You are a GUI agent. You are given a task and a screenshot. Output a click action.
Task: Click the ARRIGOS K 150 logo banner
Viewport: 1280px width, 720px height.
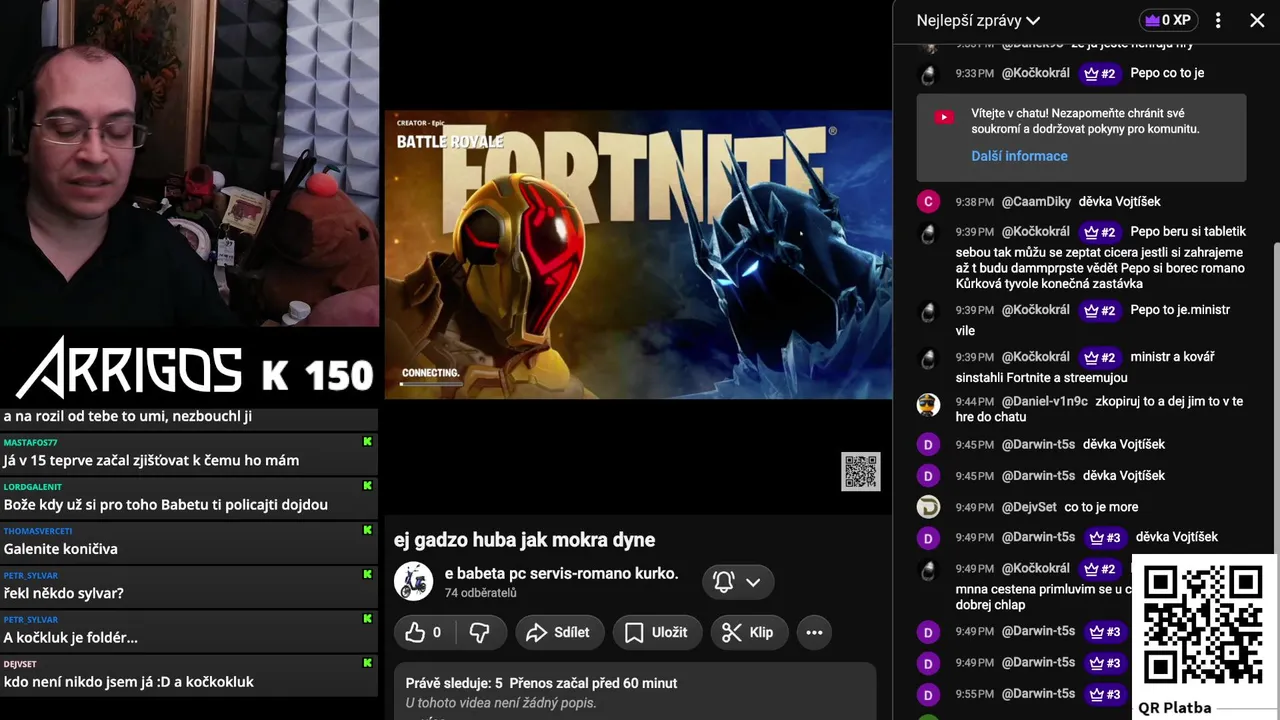click(x=194, y=368)
